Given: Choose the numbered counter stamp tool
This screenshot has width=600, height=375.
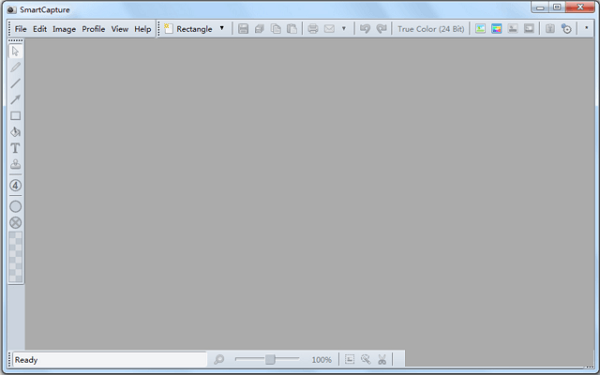Looking at the screenshot, I should [15, 186].
